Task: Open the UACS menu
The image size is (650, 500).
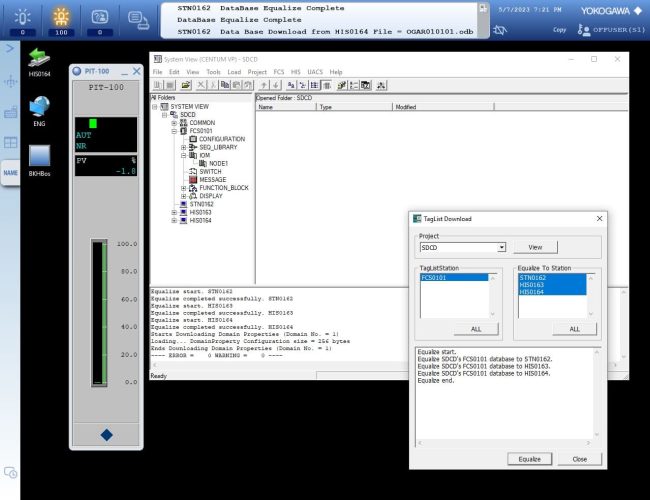Action: [315, 72]
